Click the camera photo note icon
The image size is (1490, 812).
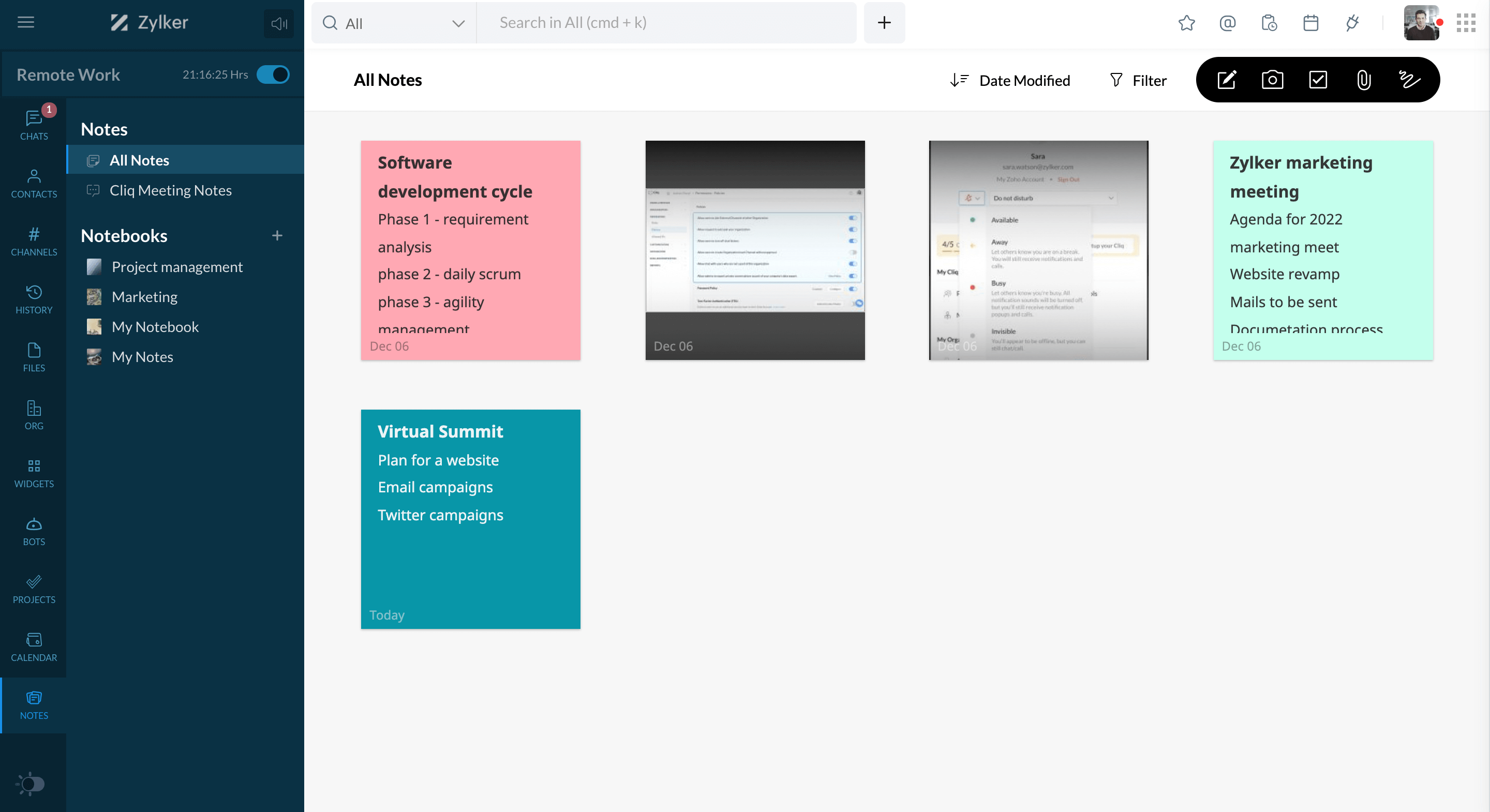pos(1272,80)
